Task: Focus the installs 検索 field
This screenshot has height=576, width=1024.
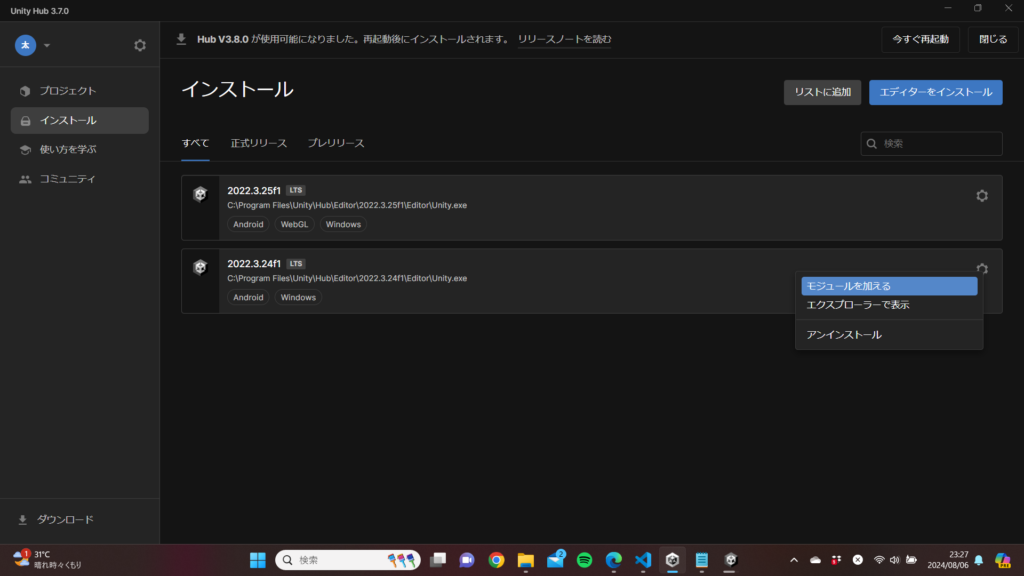Action: pos(931,144)
